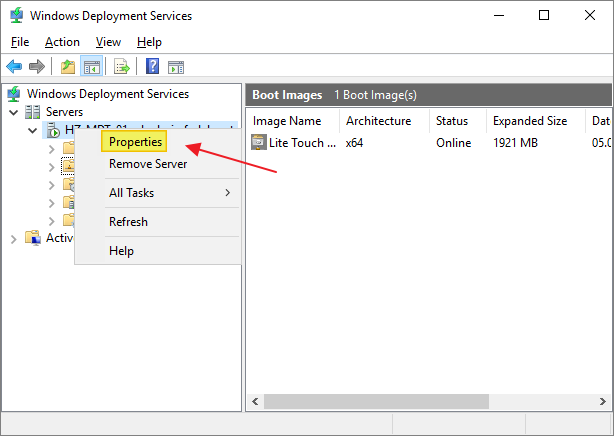Click the blue Help question mark icon
Viewport: 614px width, 436px height.
click(152, 67)
